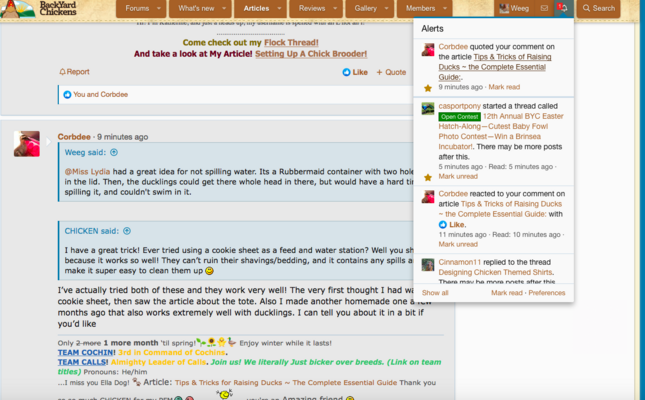645x400 pixels.
Task: Click Corbdee's avatar in first alert
Action: point(428,50)
